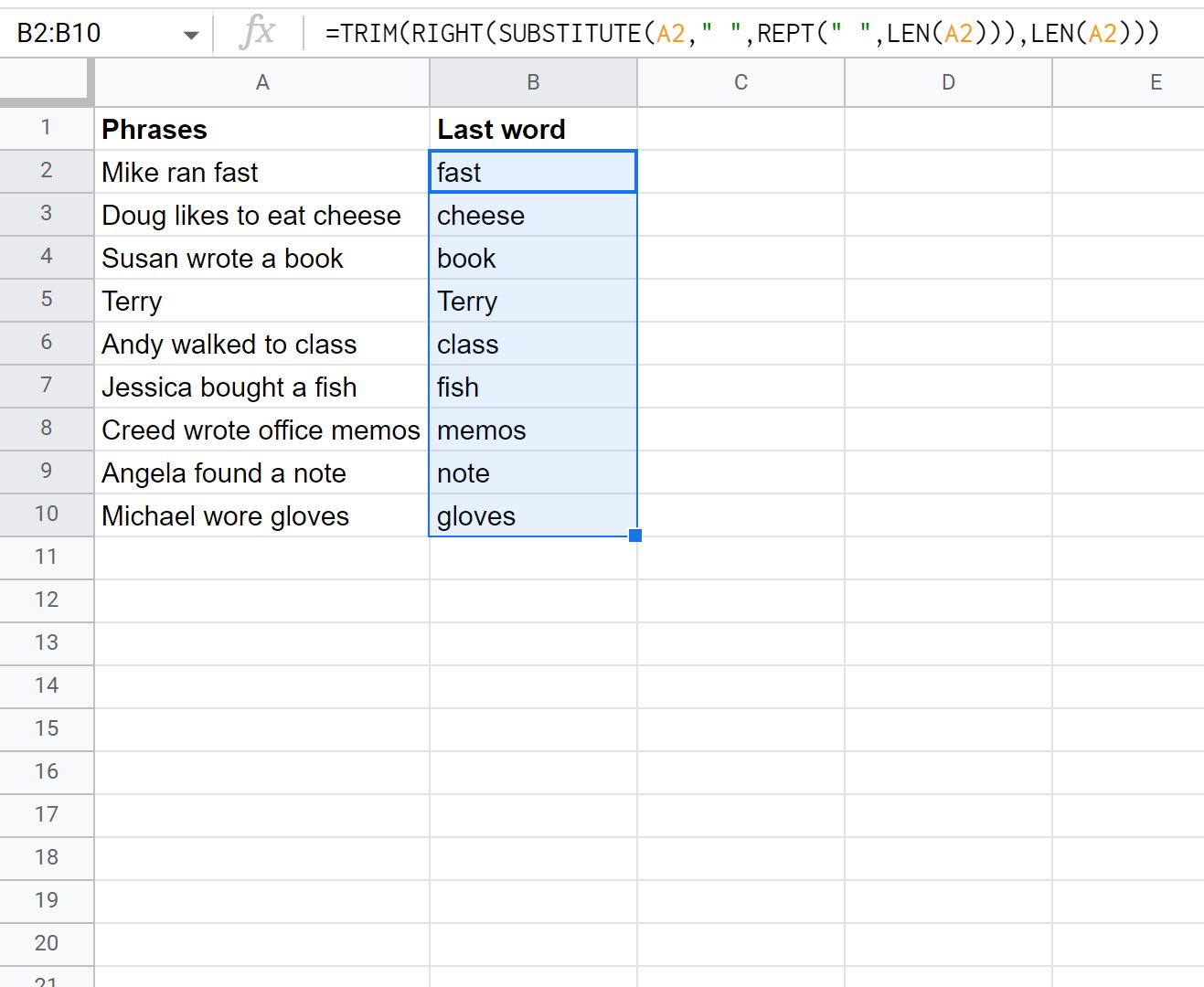
Task: Select column E header
Action: 1128,82
